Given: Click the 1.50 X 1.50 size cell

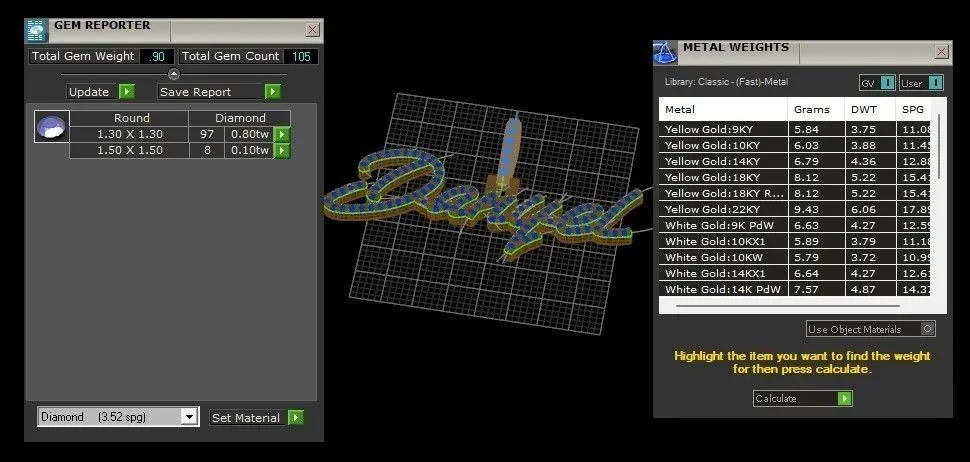Looking at the screenshot, I should [x=129, y=150].
